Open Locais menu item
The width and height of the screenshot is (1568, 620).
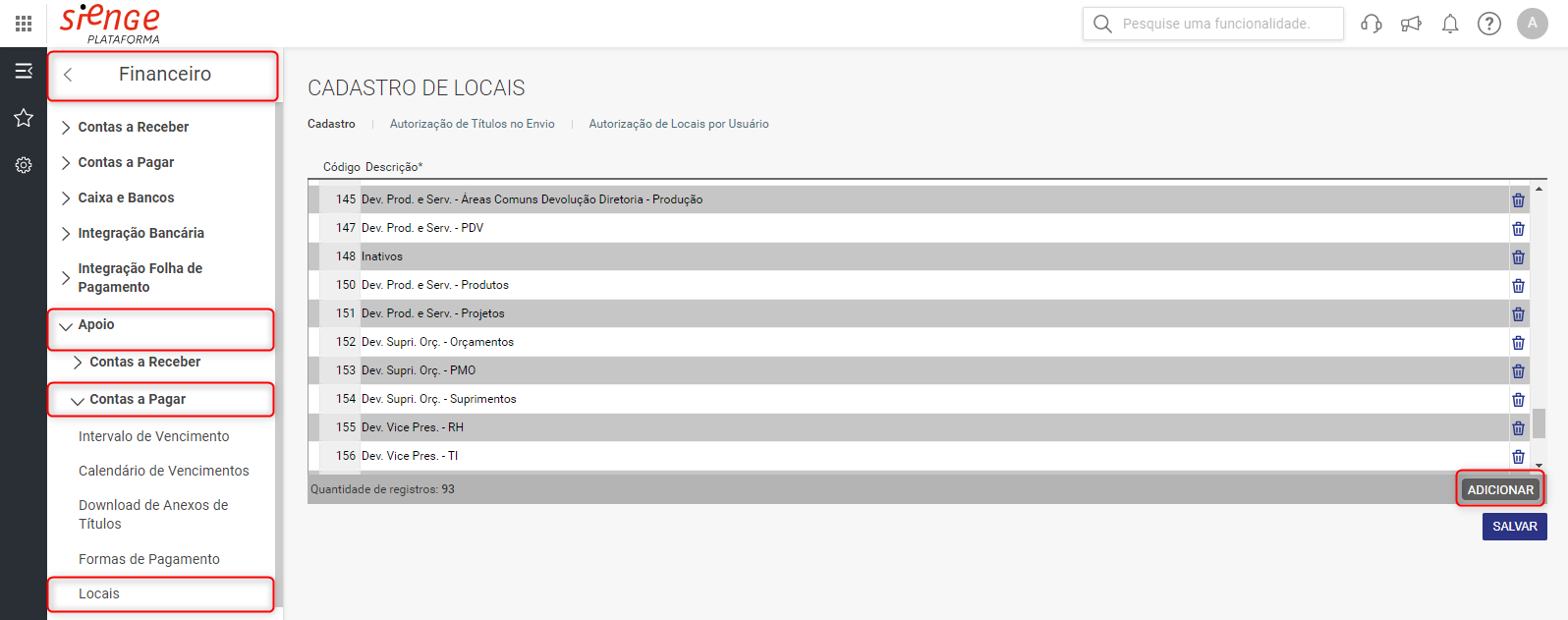coord(99,593)
